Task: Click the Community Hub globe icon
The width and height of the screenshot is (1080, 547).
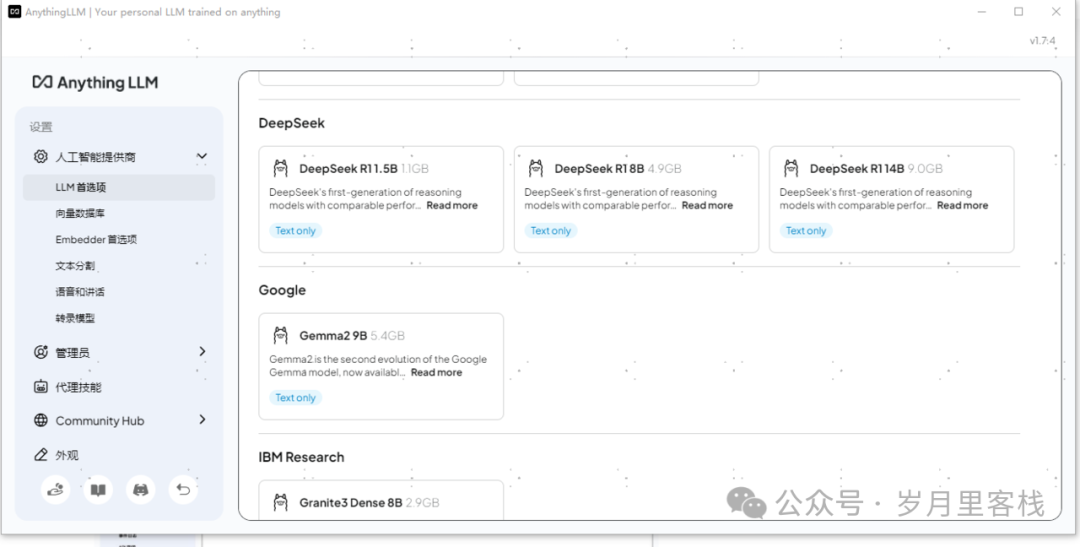Action: pos(41,420)
